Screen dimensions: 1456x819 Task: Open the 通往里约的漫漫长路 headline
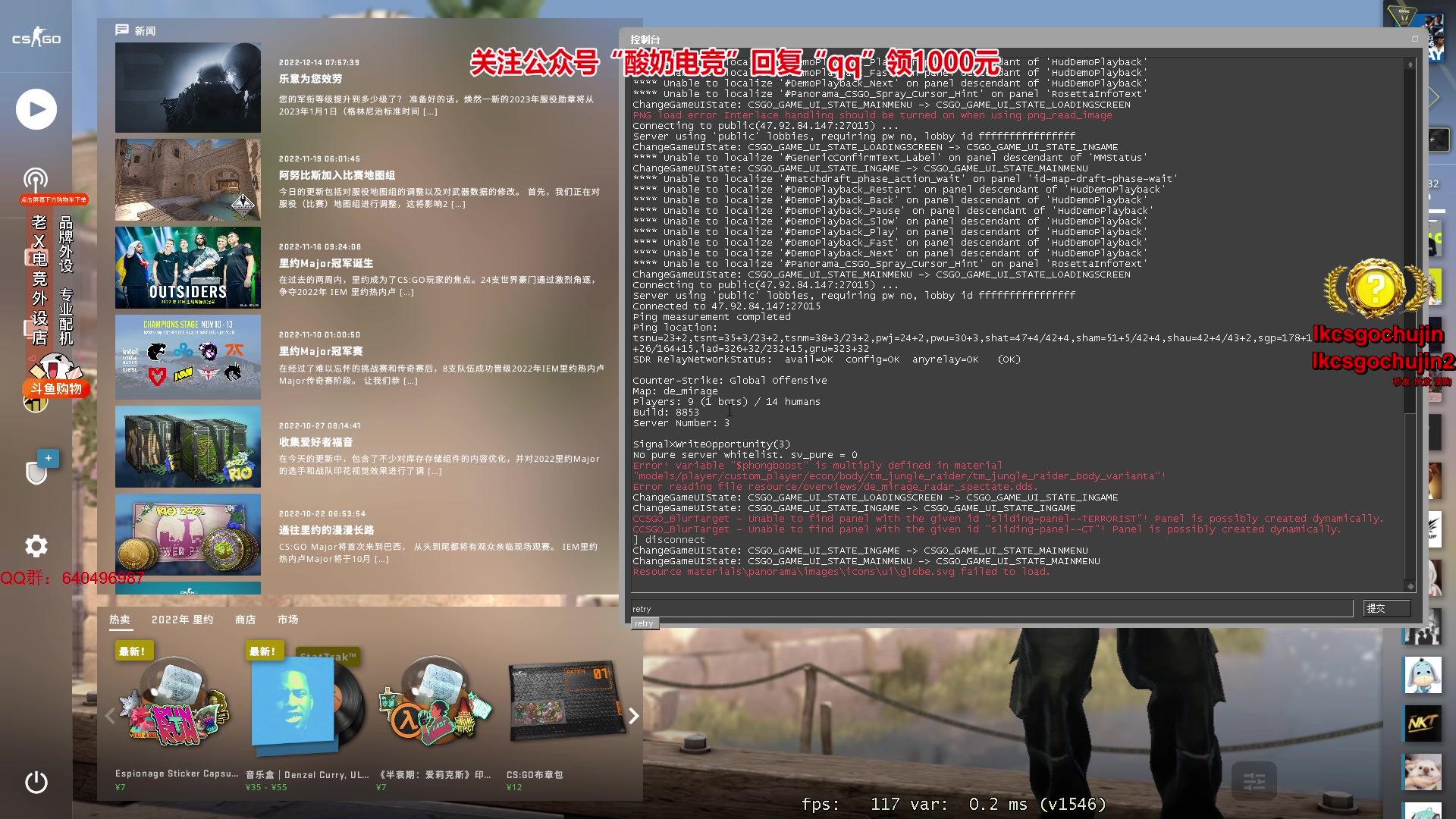(326, 530)
